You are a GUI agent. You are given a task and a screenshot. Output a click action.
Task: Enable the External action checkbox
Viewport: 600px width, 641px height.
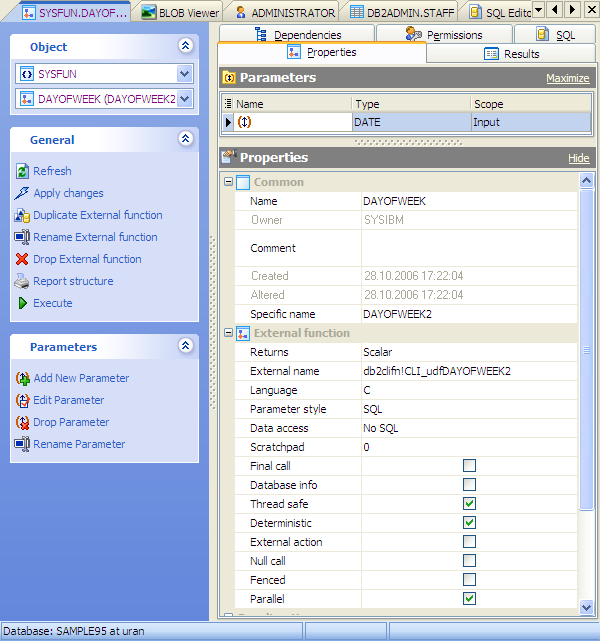coord(469,542)
